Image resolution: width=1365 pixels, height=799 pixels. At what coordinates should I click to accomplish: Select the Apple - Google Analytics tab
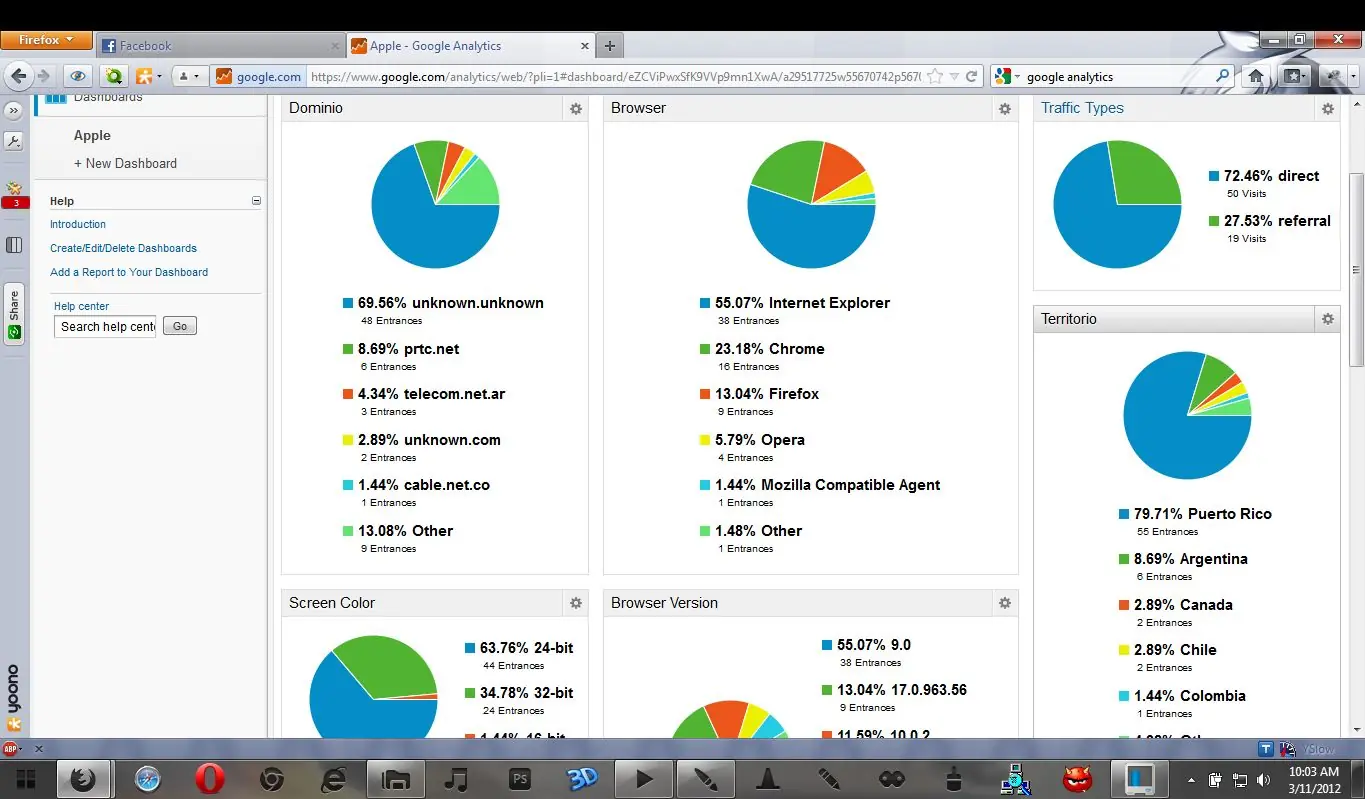tap(471, 46)
